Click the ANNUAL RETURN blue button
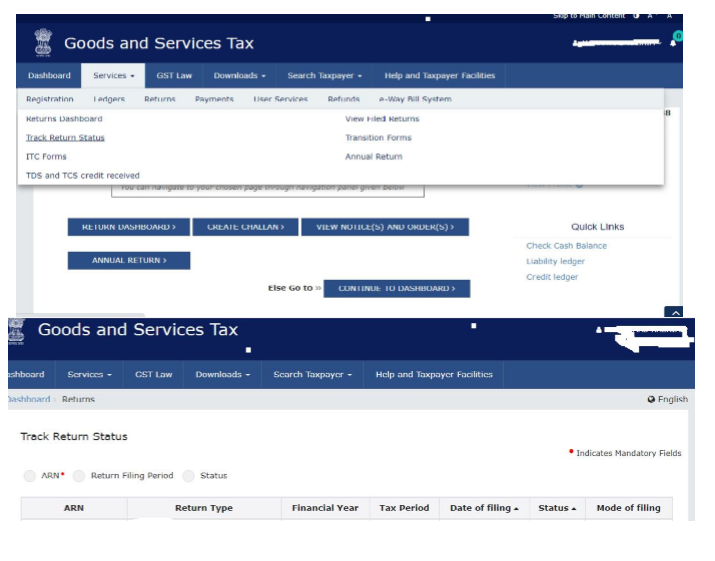Viewport: 715px width, 561px height. click(129, 260)
